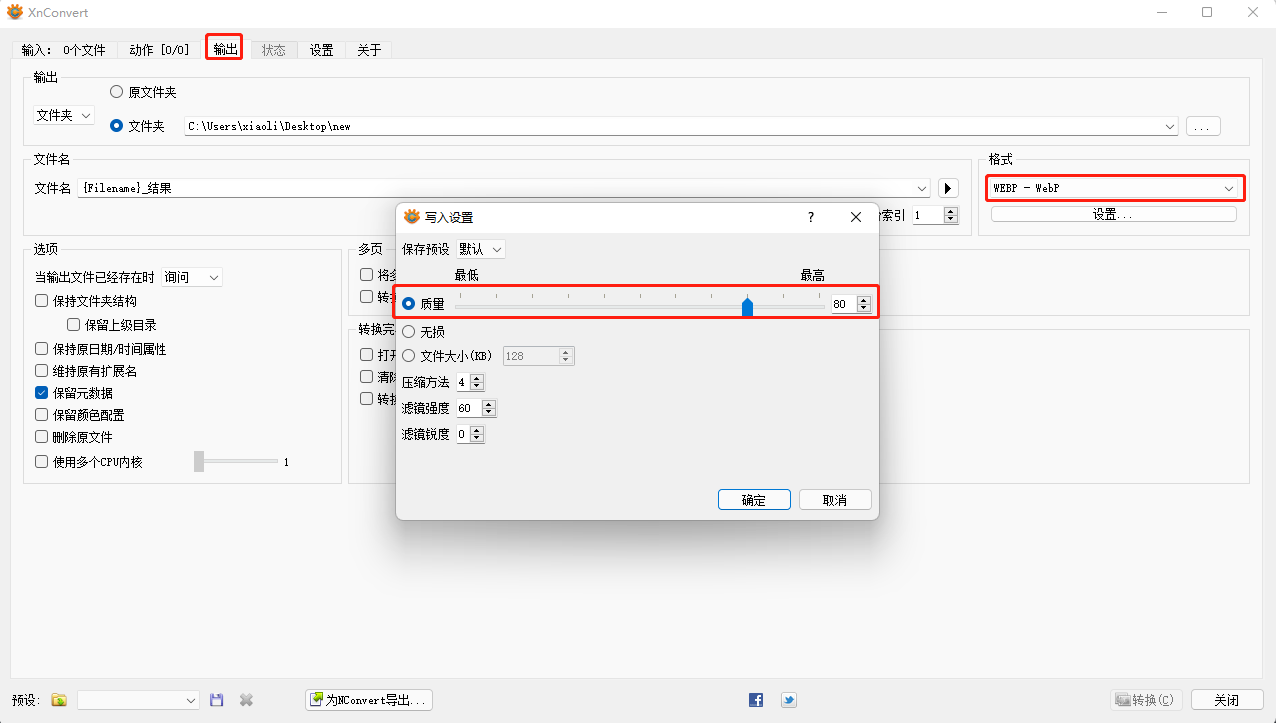Select the 文件大小(KB) radio button

[x=408, y=356]
